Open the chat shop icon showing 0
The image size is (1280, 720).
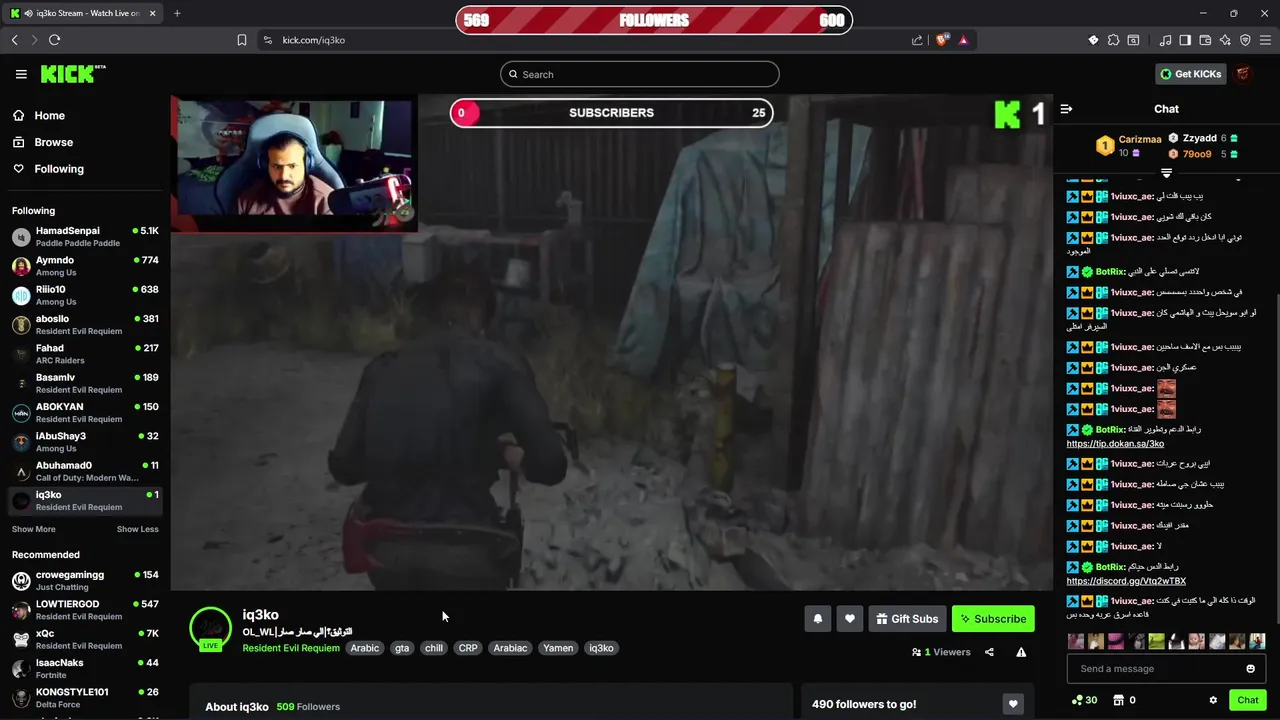pyautogui.click(x=1124, y=700)
